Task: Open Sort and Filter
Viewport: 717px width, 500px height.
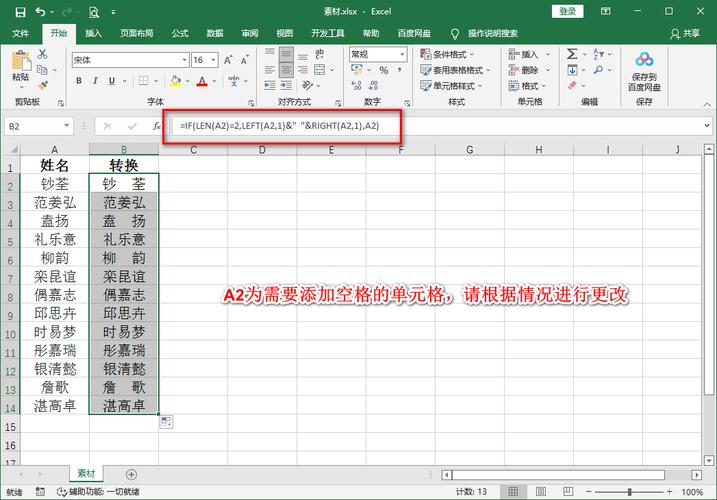Action: pos(599,54)
